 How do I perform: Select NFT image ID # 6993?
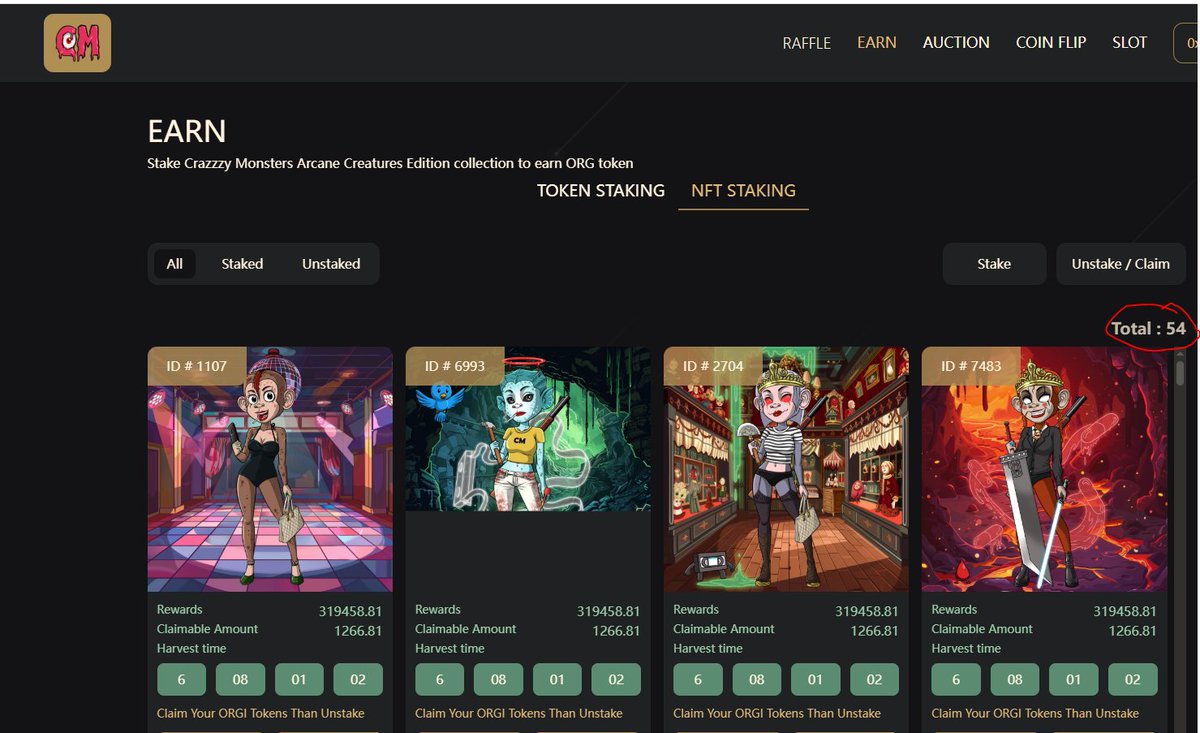pyautogui.click(x=528, y=429)
